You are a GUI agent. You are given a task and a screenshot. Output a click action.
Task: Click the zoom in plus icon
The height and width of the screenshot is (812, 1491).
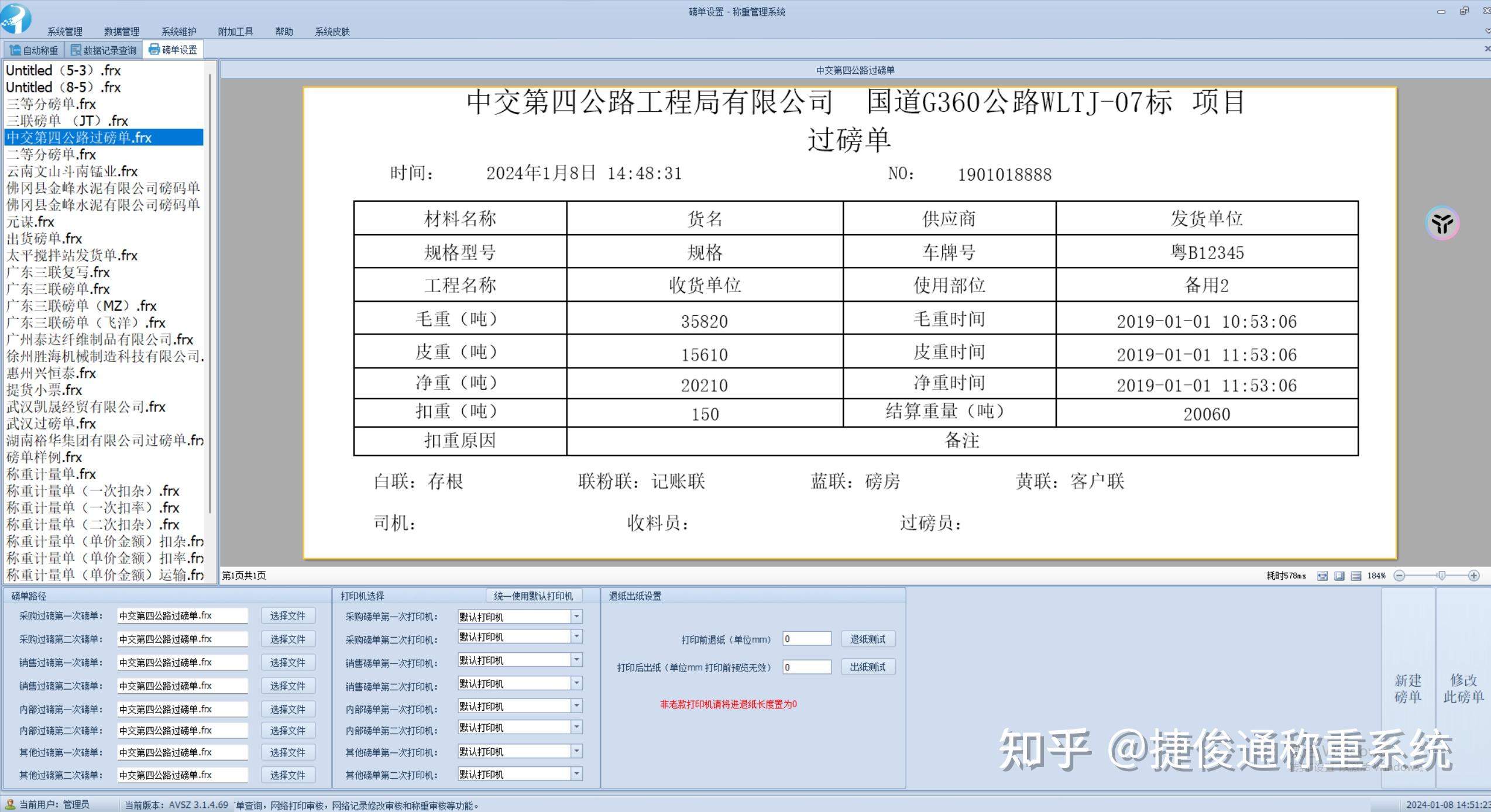1474,576
